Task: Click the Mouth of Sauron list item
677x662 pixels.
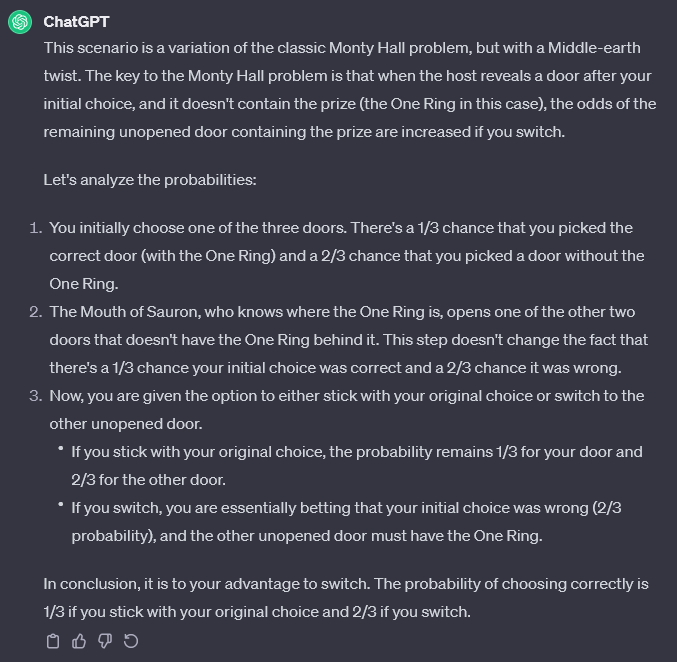Action: tap(348, 339)
